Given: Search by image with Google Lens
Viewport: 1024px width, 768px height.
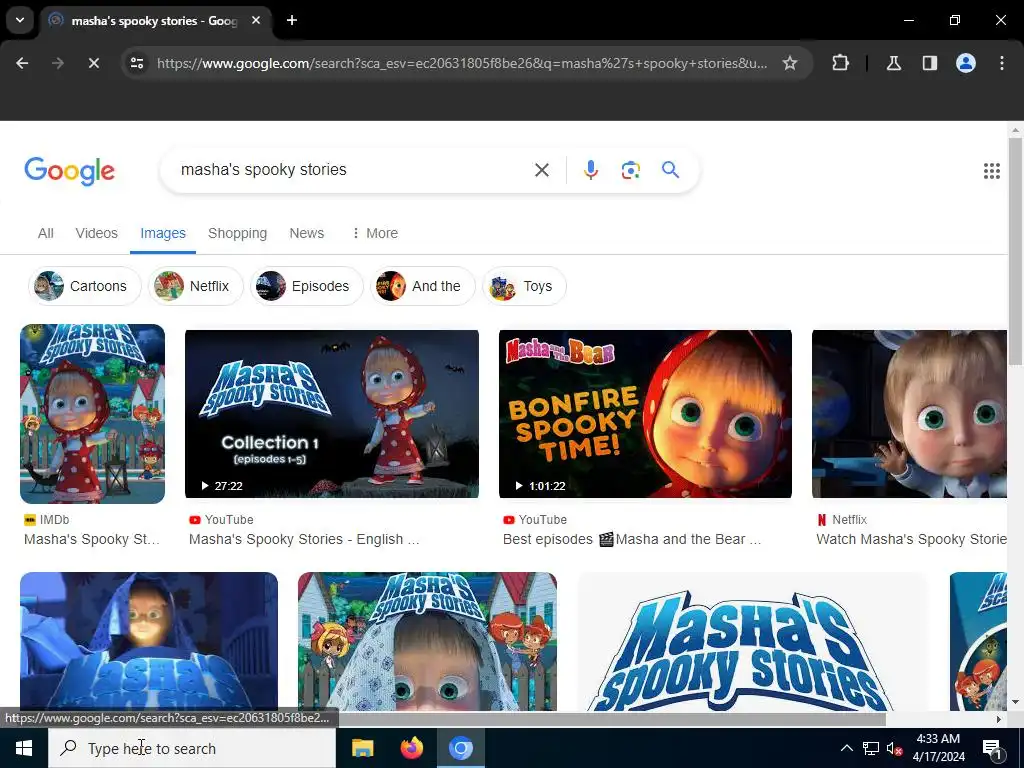Looking at the screenshot, I should coord(630,170).
